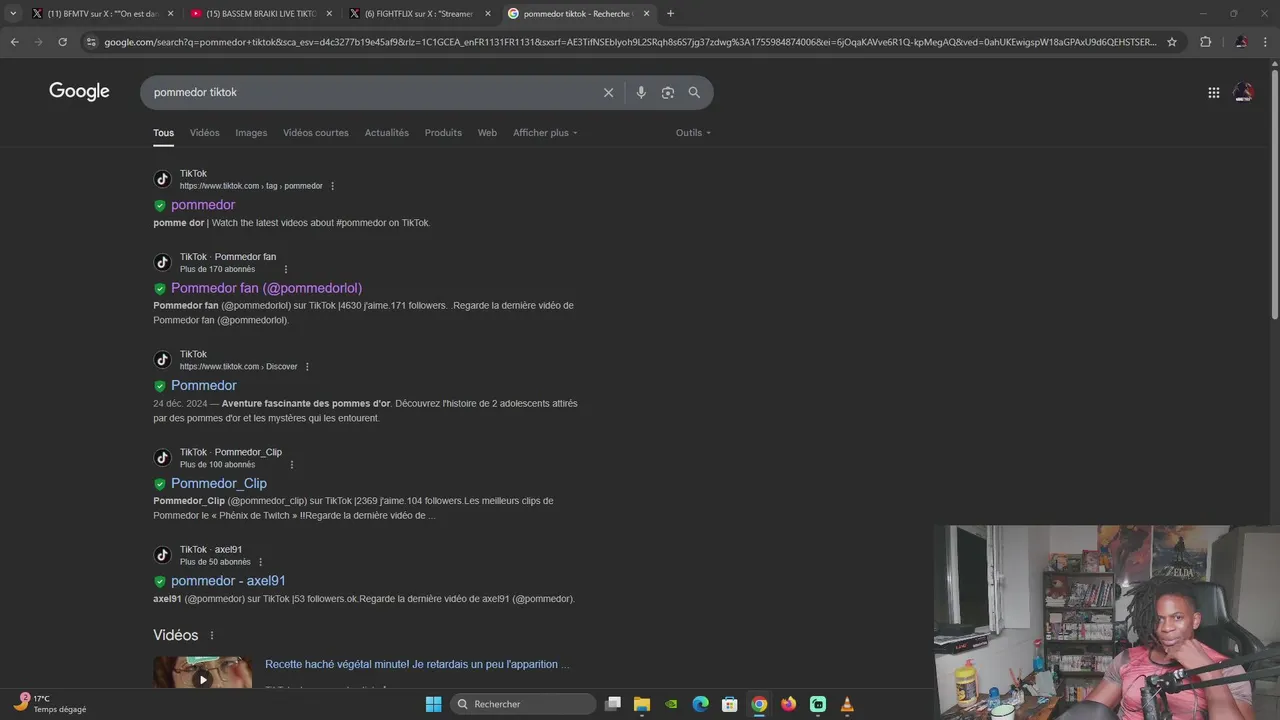The height and width of the screenshot is (720, 1280).
Task: View site information icon in address bar
Action: [x=91, y=42]
